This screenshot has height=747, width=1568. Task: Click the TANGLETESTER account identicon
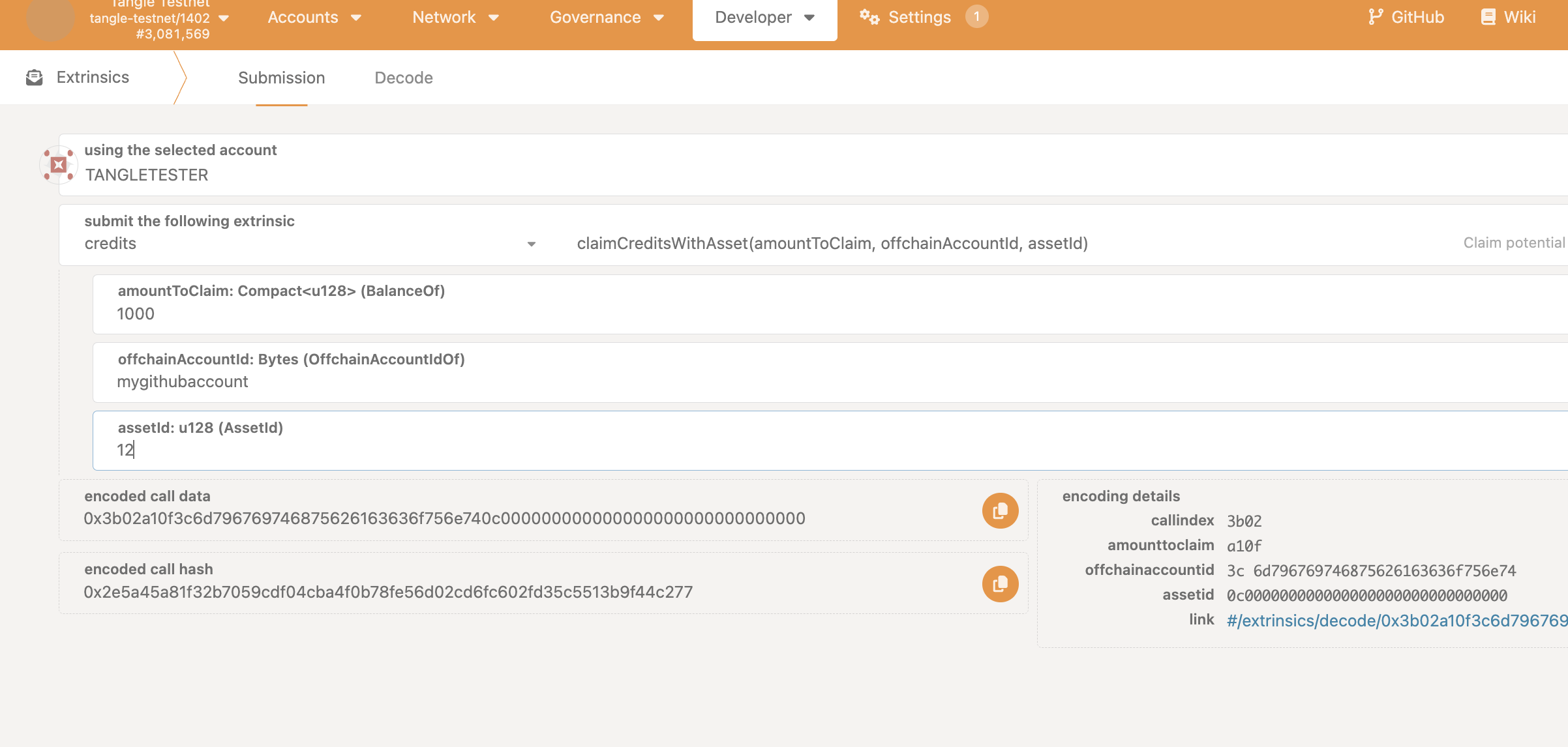(x=58, y=164)
